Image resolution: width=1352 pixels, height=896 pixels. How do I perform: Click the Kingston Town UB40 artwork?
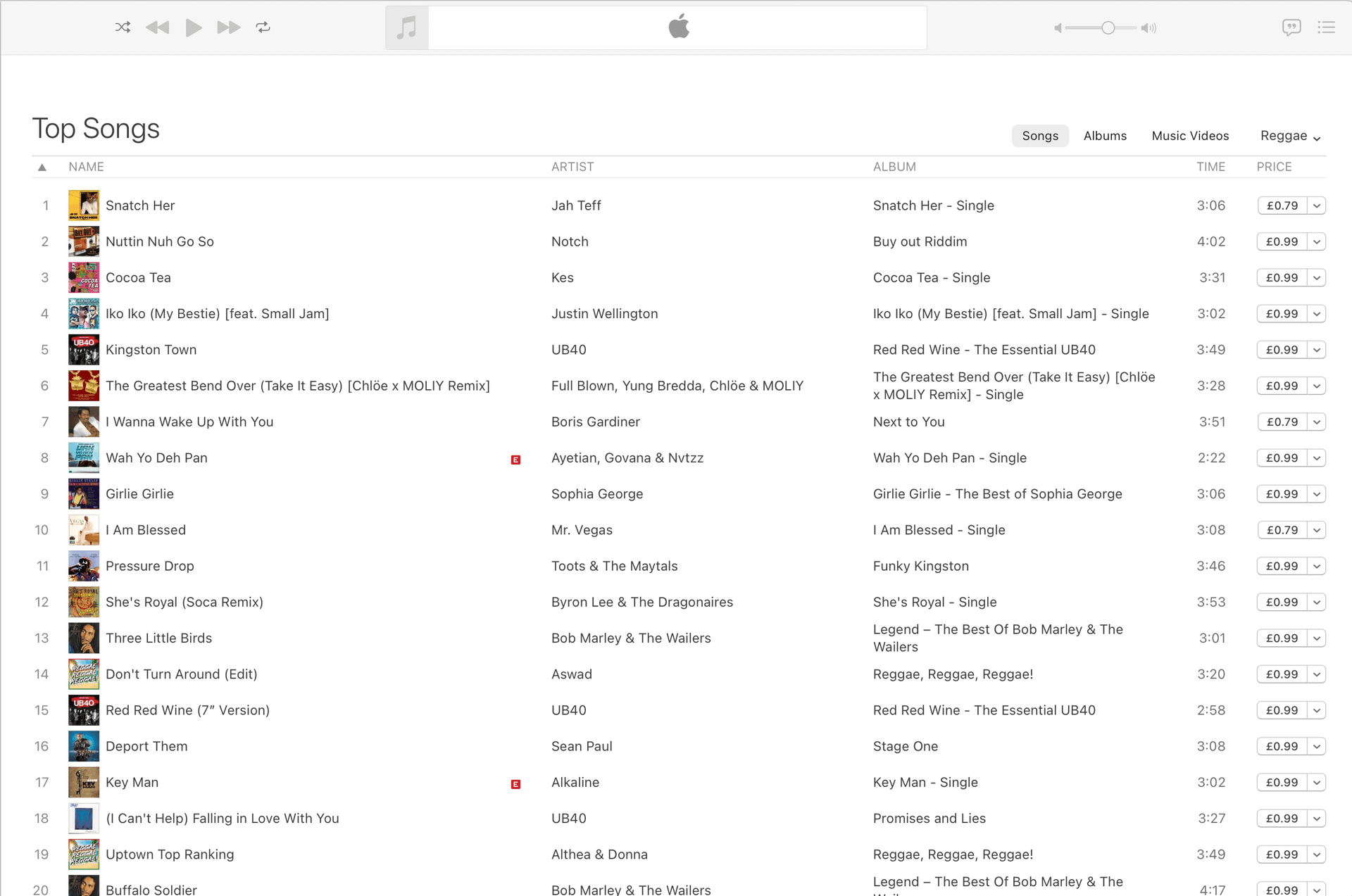point(84,350)
